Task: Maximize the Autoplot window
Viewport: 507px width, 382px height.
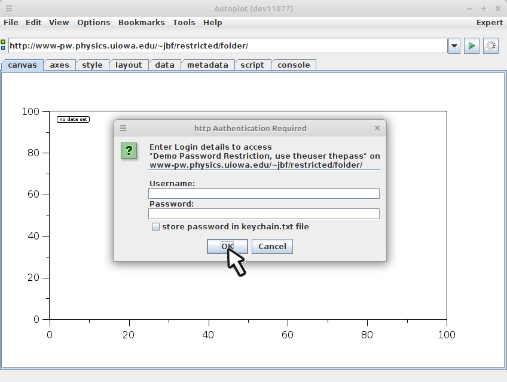Action: (x=483, y=9)
